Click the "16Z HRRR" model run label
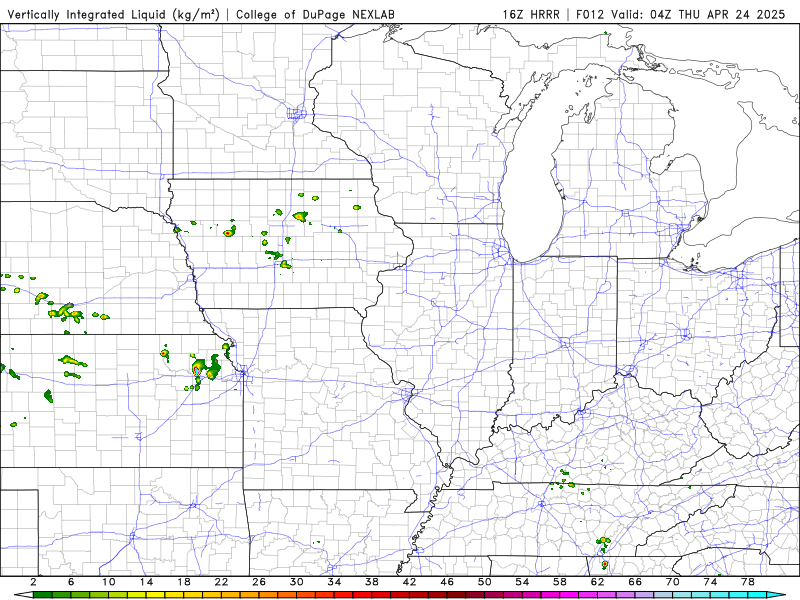Viewport: 800px width, 600px height. click(x=531, y=14)
